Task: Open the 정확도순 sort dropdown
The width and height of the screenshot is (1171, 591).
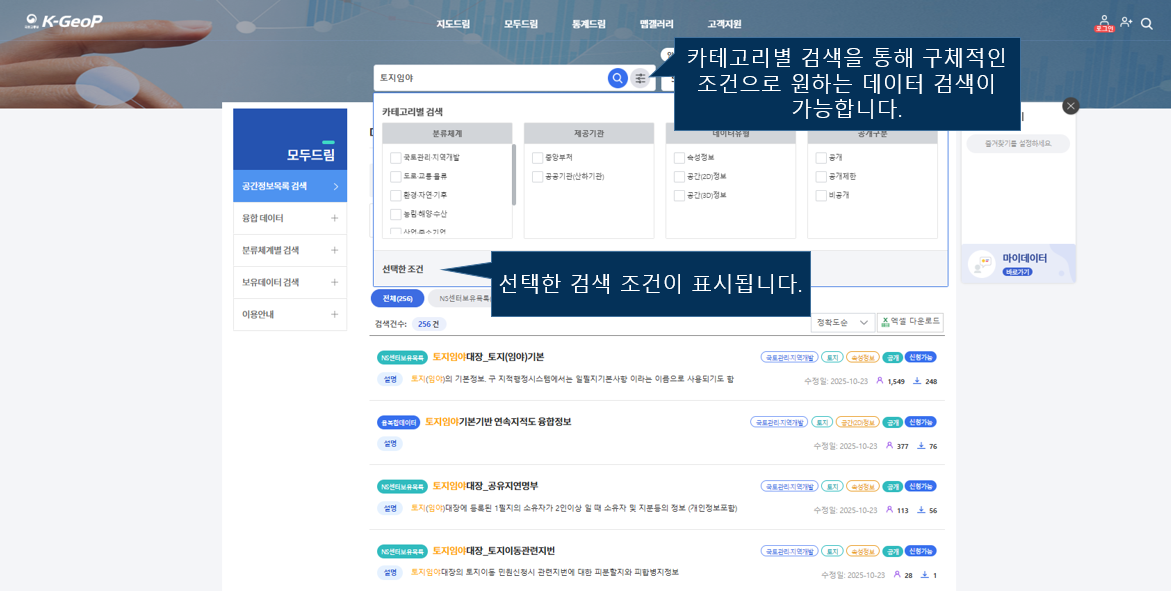Action: tap(842, 322)
